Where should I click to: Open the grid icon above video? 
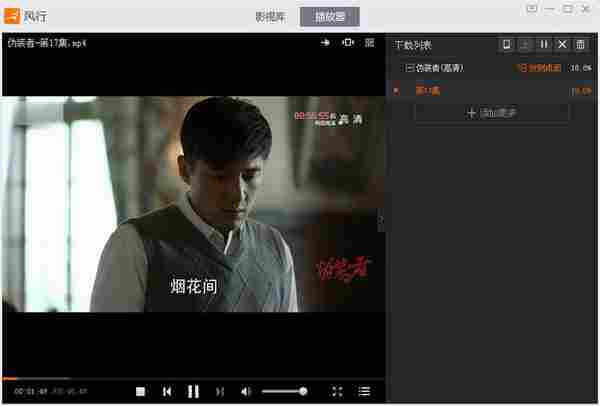[369, 42]
